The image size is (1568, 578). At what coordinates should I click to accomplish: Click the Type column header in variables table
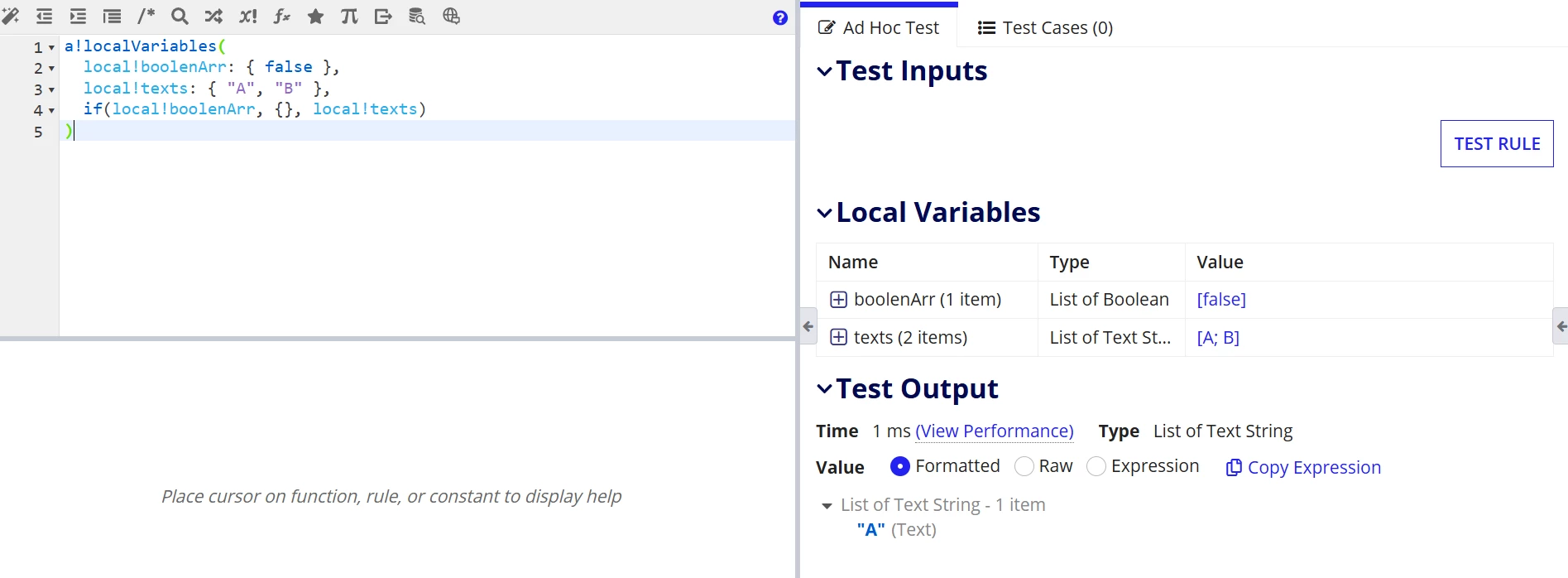pyautogui.click(x=1069, y=263)
